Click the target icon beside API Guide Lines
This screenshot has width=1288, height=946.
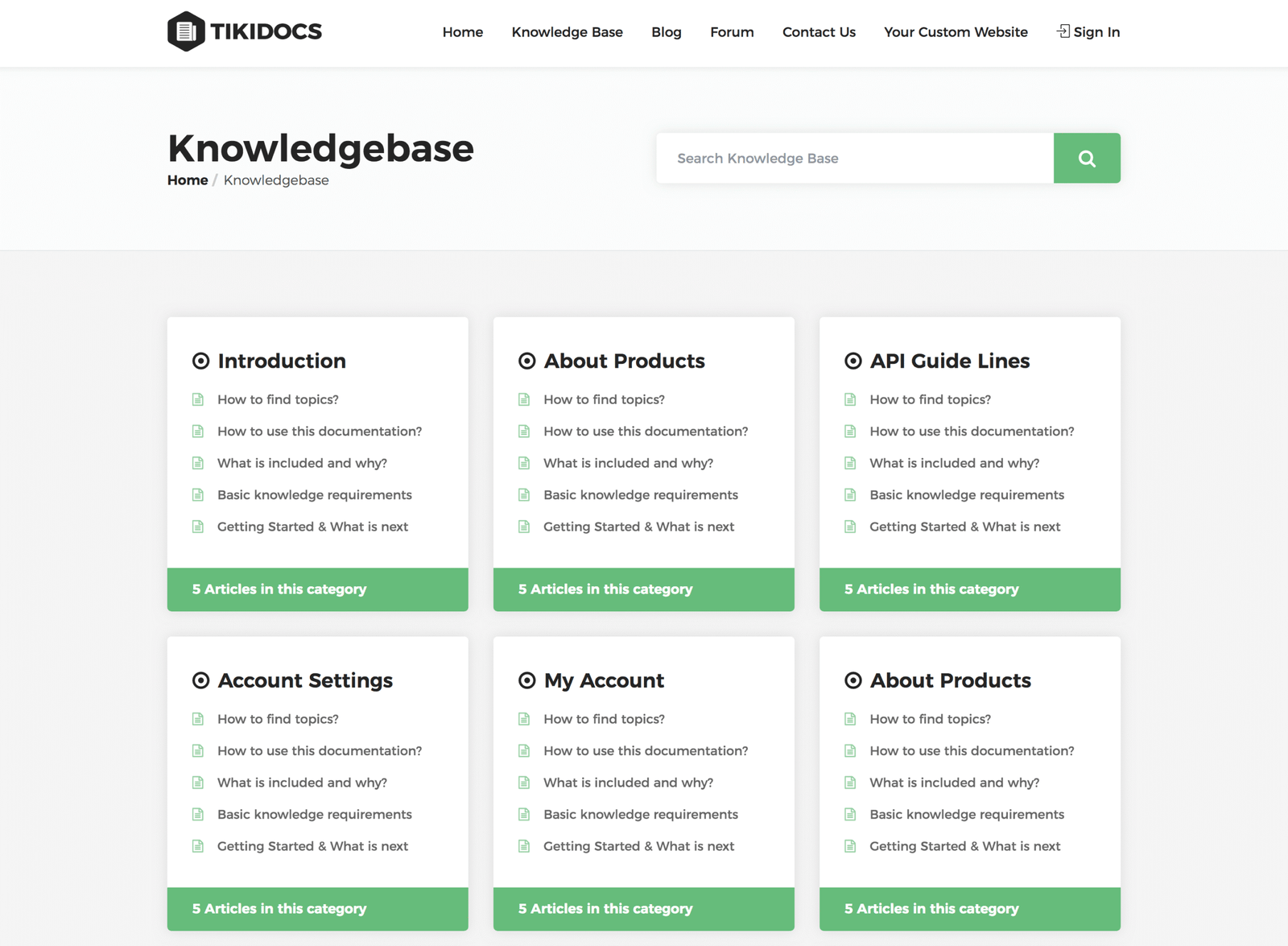coord(852,361)
